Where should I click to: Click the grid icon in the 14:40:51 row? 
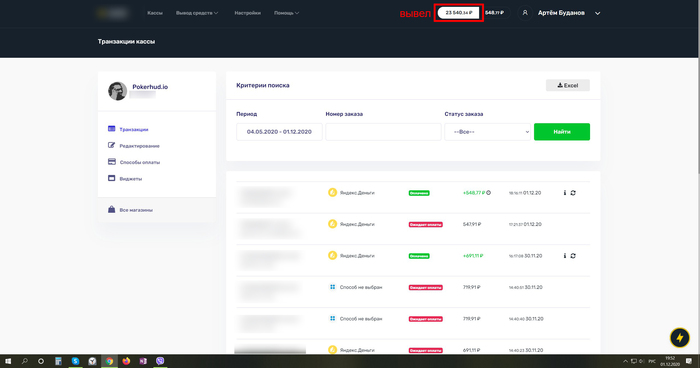tap(332, 287)
